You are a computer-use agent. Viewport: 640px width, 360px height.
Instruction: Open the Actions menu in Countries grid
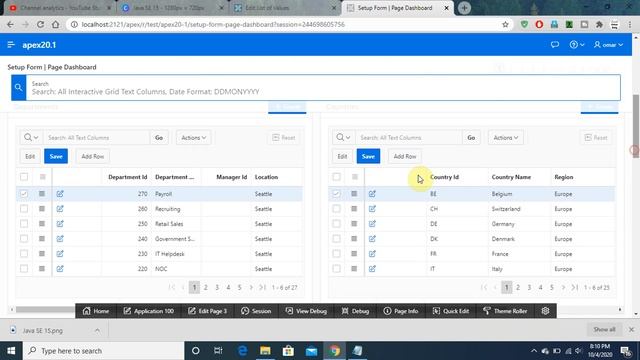tap(506, 138)
